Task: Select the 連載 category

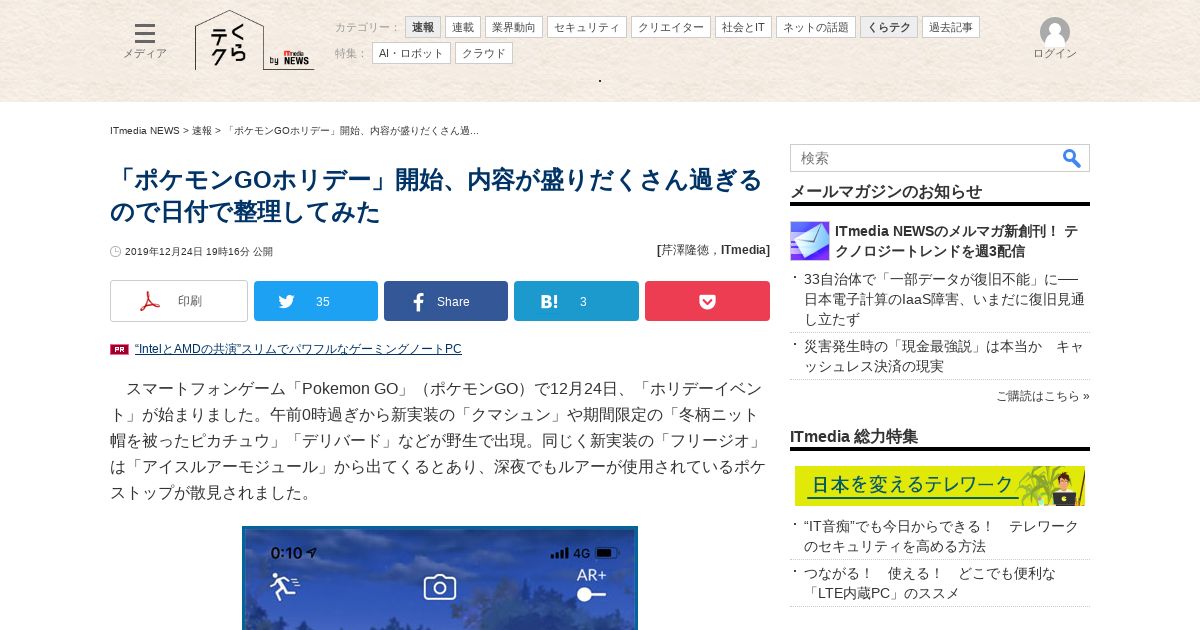Action: [463, 27]
